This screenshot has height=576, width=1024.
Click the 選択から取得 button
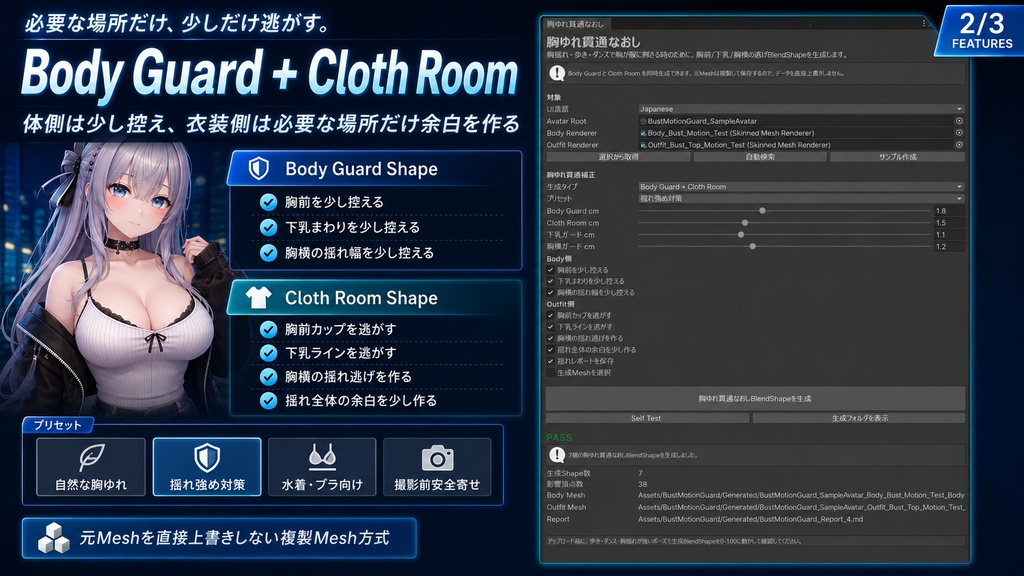click(618, 157)
